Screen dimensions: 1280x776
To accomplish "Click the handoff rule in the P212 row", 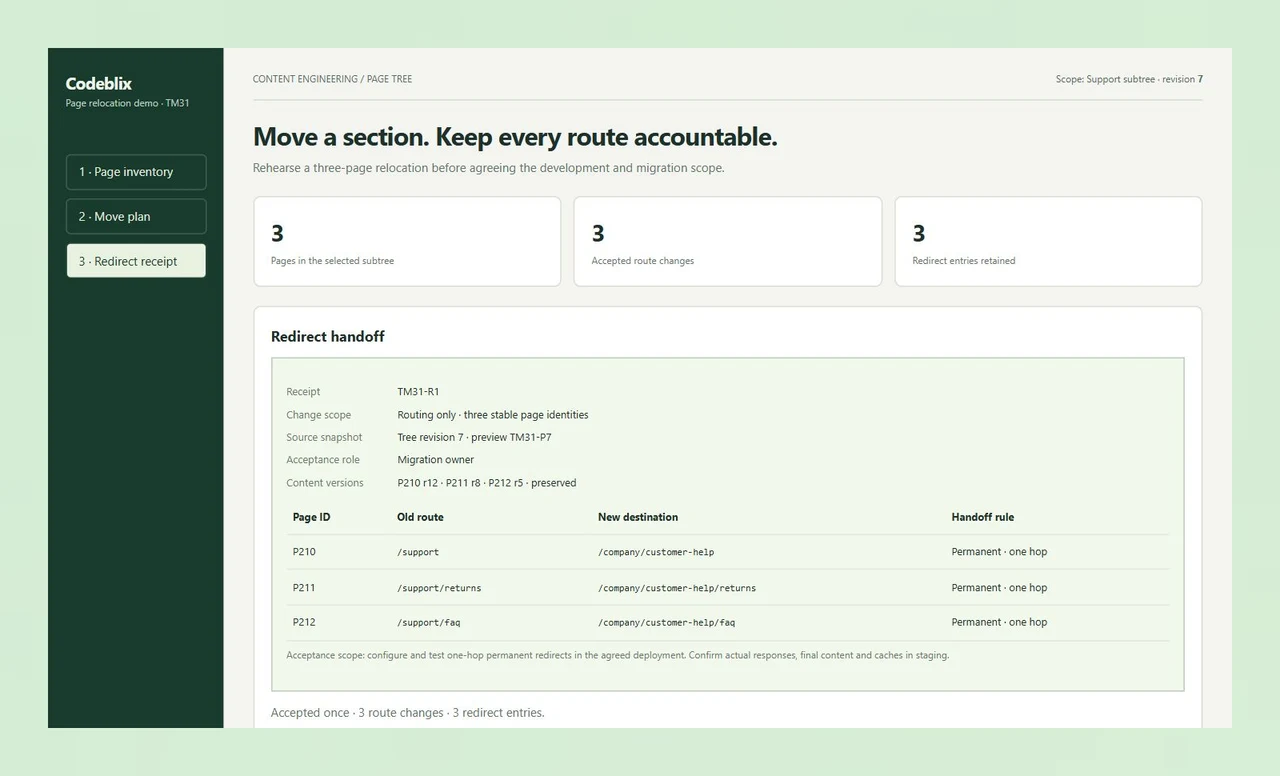I will pos(999,622).
